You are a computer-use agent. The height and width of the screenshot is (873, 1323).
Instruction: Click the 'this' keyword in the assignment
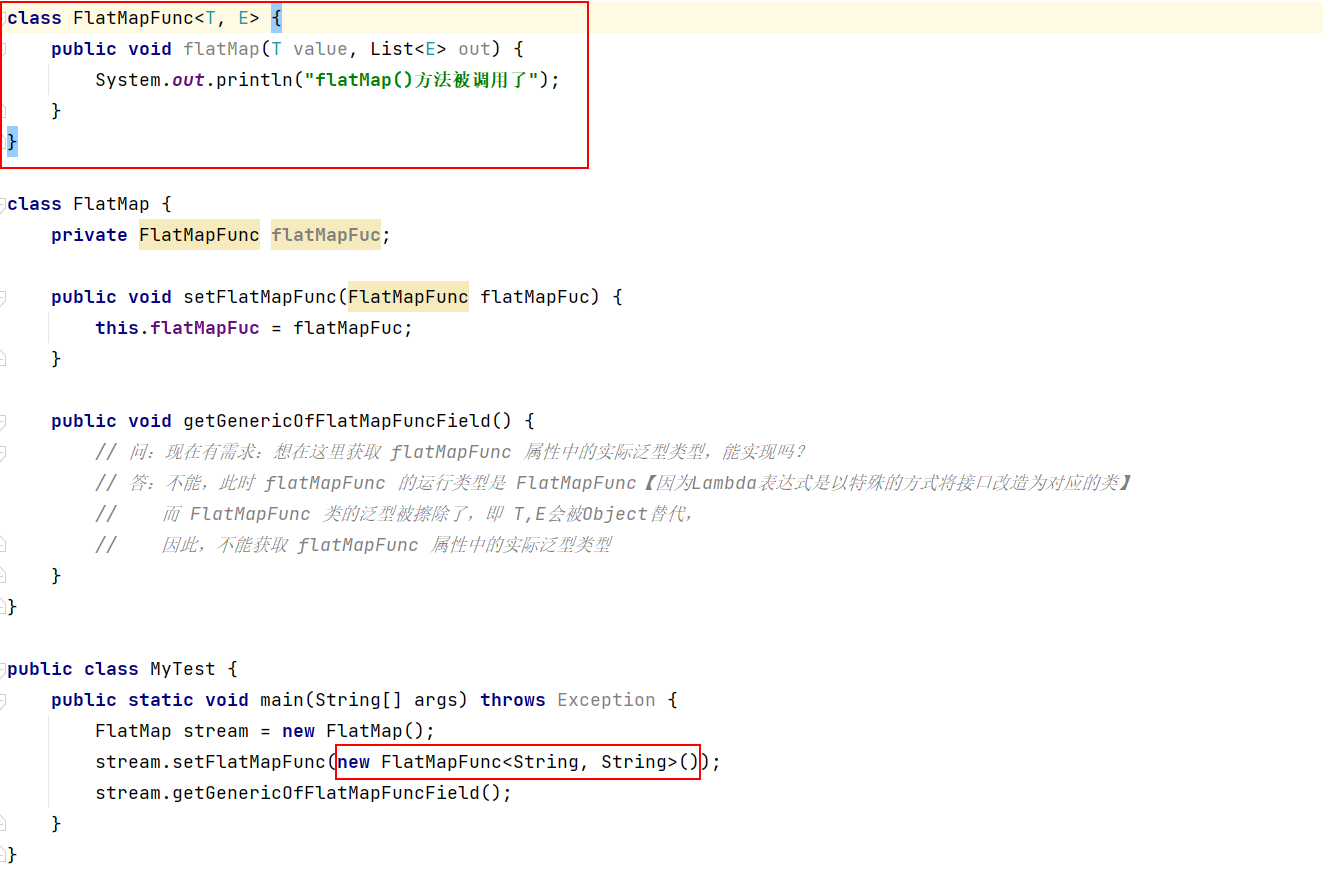pyautogui.click(x=117, y=328)
